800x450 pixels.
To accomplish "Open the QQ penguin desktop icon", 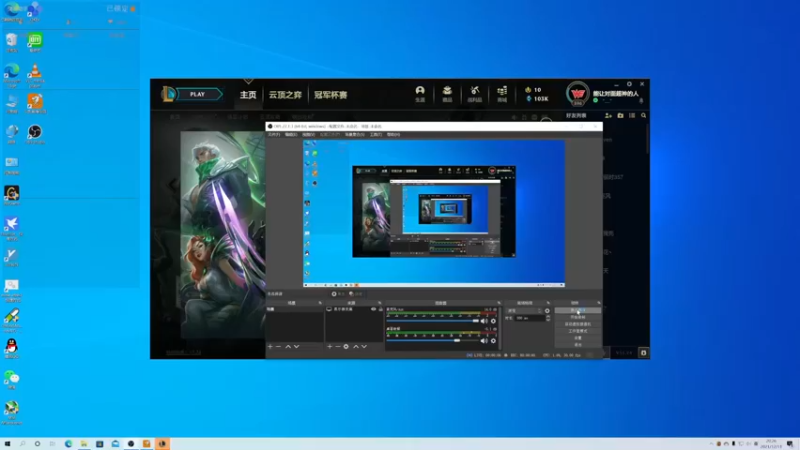I will pos(11,348).
